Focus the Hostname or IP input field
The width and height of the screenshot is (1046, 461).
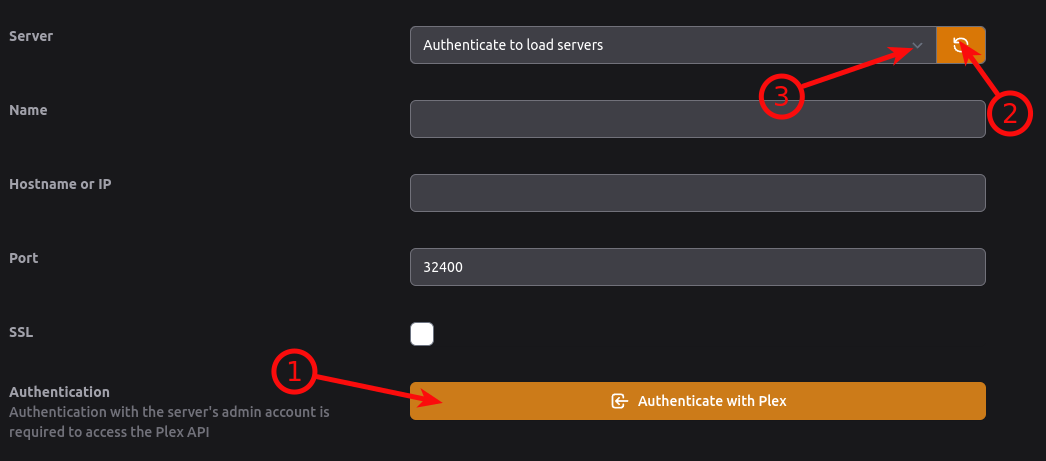point(698,193)
